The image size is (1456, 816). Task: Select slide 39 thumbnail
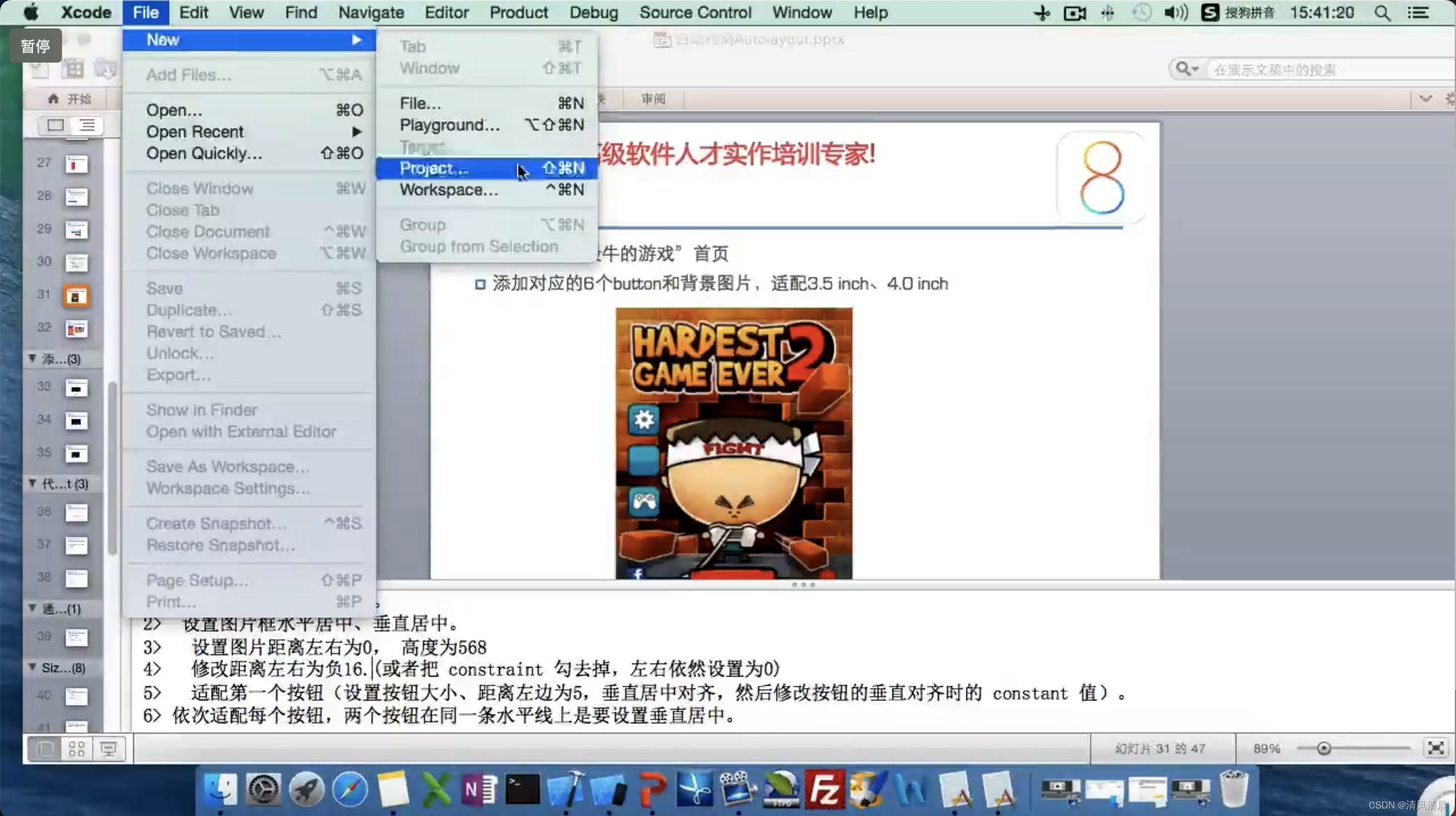(76, 637)
